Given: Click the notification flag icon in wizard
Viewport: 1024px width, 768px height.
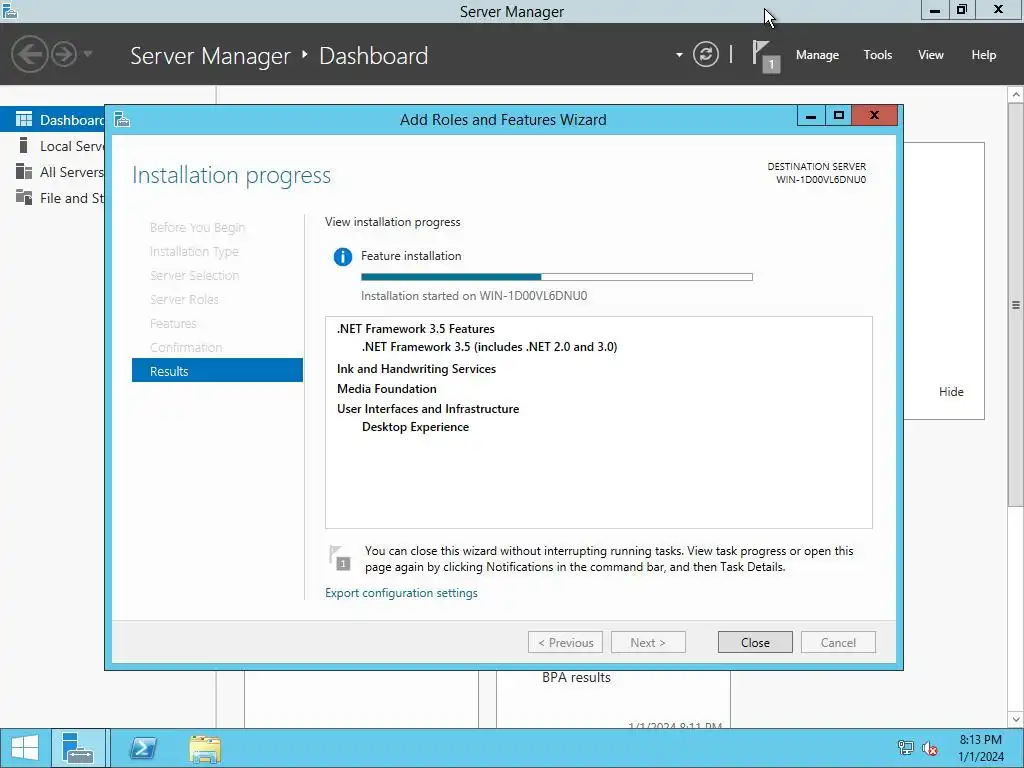Looking at the screenshot, I should 340,557.
